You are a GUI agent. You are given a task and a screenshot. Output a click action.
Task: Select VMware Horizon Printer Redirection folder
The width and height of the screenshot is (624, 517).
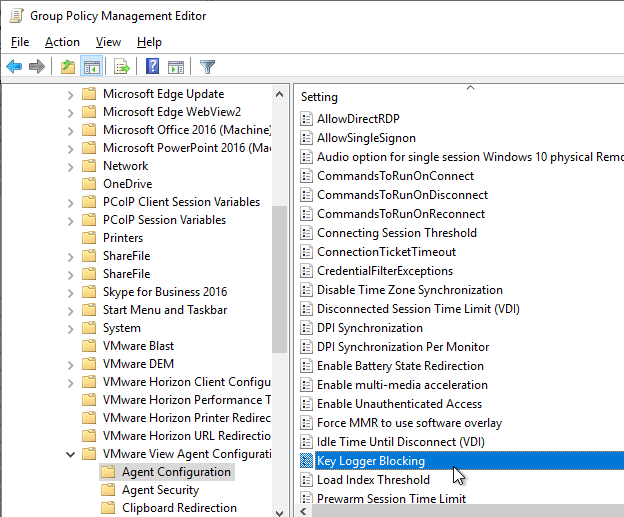pyautogui.click(x=187, y=418)
